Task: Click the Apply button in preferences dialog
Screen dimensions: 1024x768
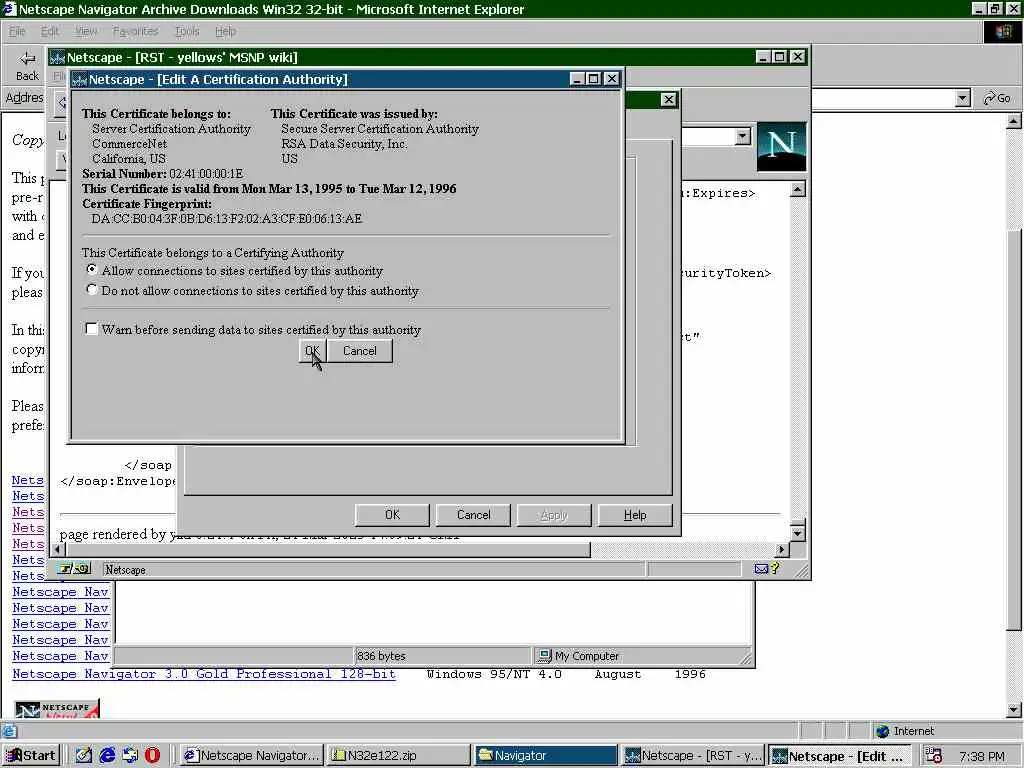Action: 554,515
